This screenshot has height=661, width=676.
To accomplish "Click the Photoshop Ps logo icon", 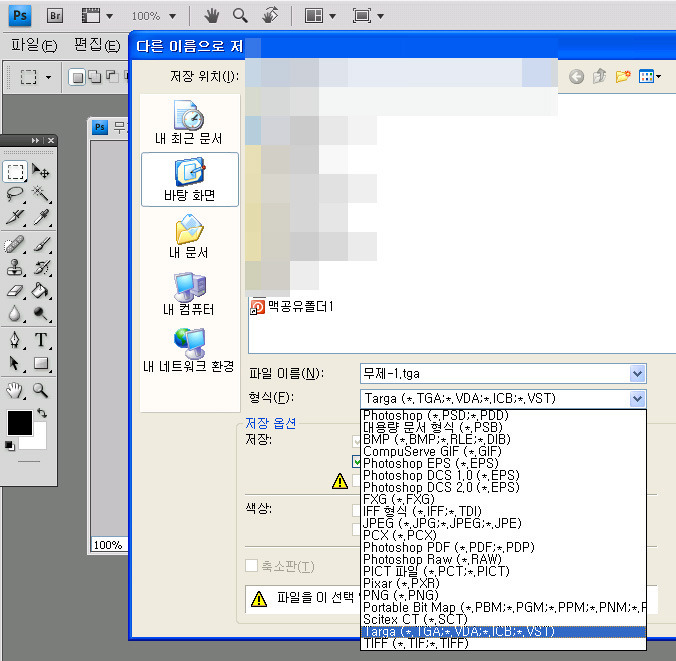I will click(20, 16).
